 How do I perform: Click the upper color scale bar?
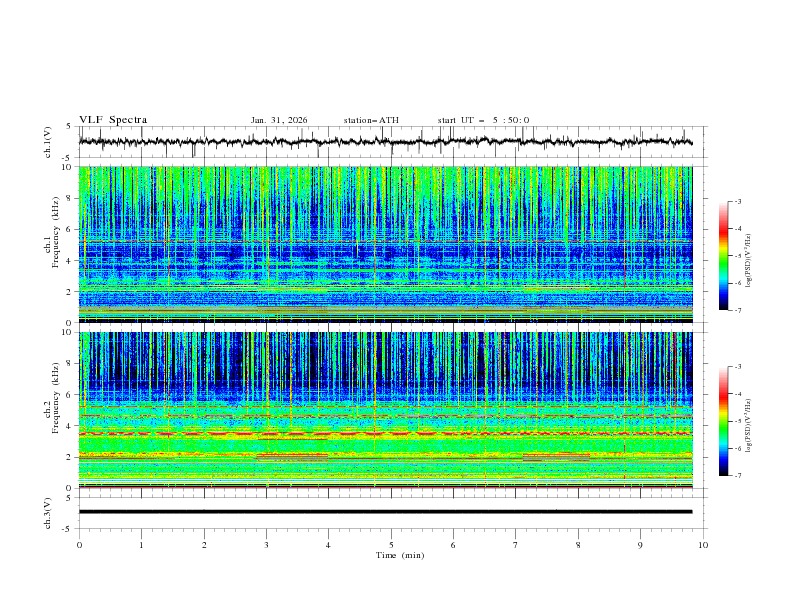[x=723, y=256]
